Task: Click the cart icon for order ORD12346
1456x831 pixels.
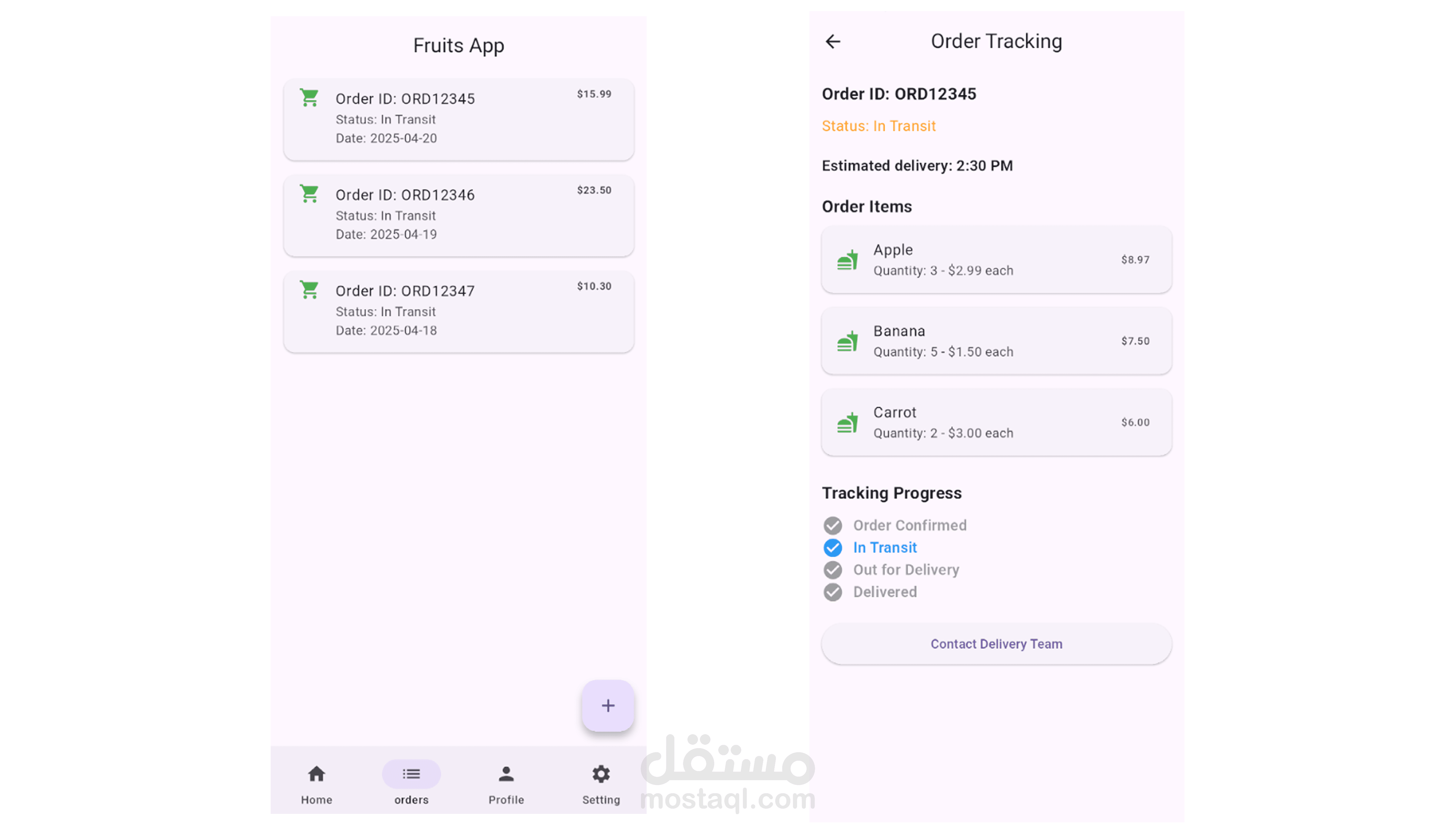Action: click(309, 194)
